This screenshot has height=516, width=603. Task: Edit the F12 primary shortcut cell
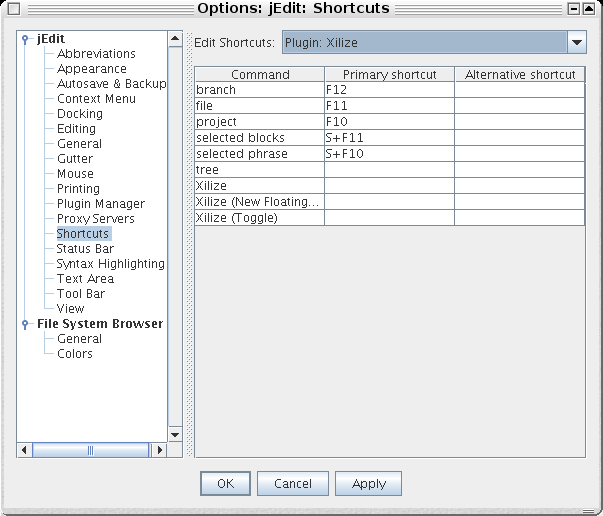click(x=390, y=90)
